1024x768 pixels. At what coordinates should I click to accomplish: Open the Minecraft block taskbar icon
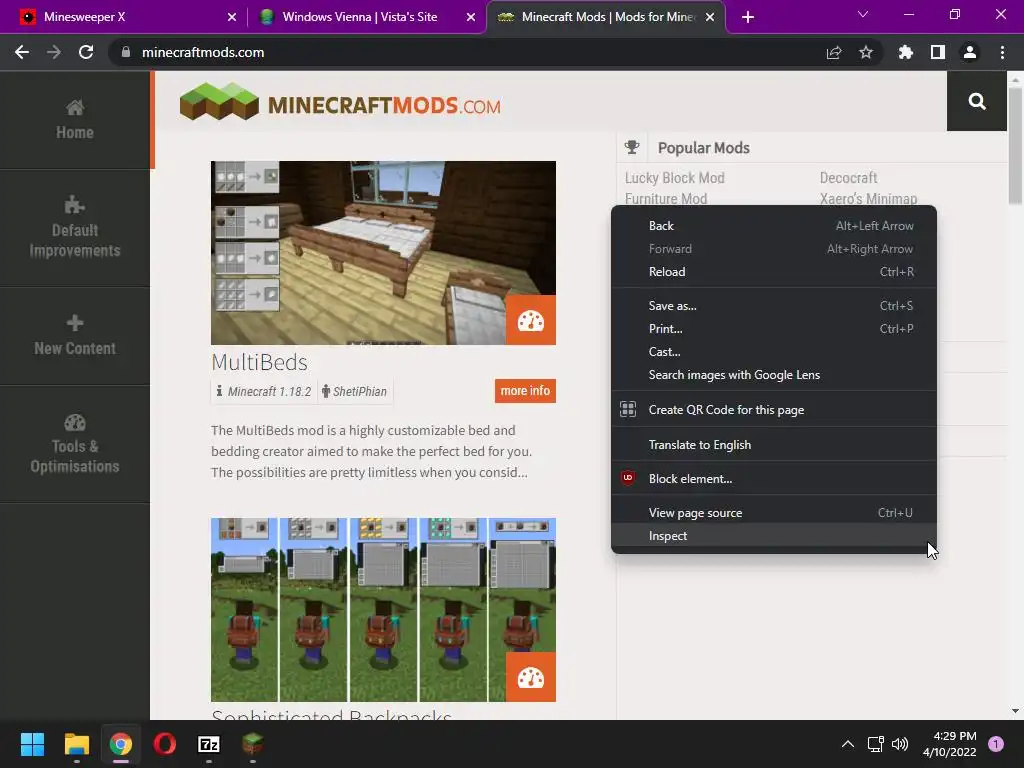pyautogui.click(x=253, y=744)
